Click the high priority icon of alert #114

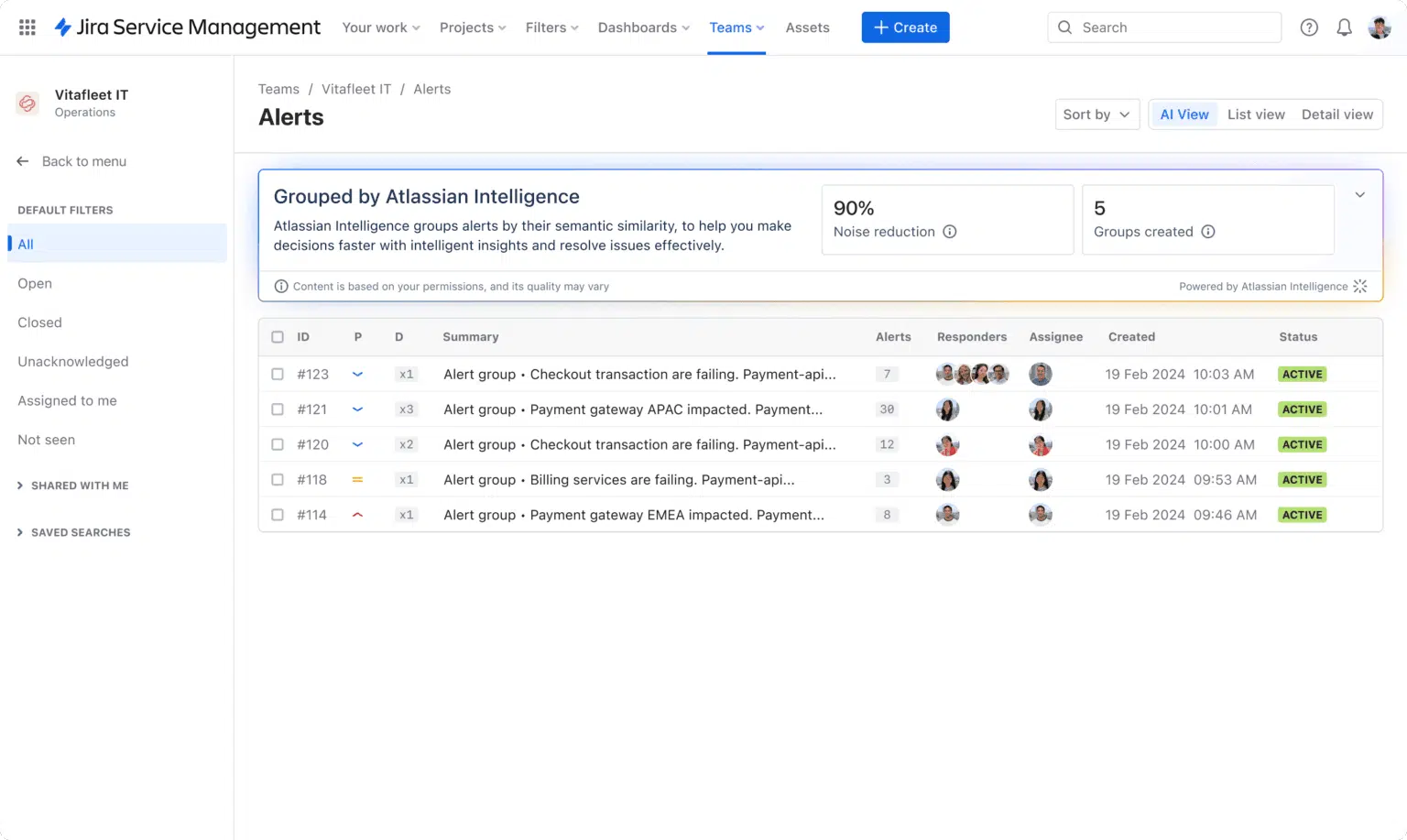[x=357, y=515]
